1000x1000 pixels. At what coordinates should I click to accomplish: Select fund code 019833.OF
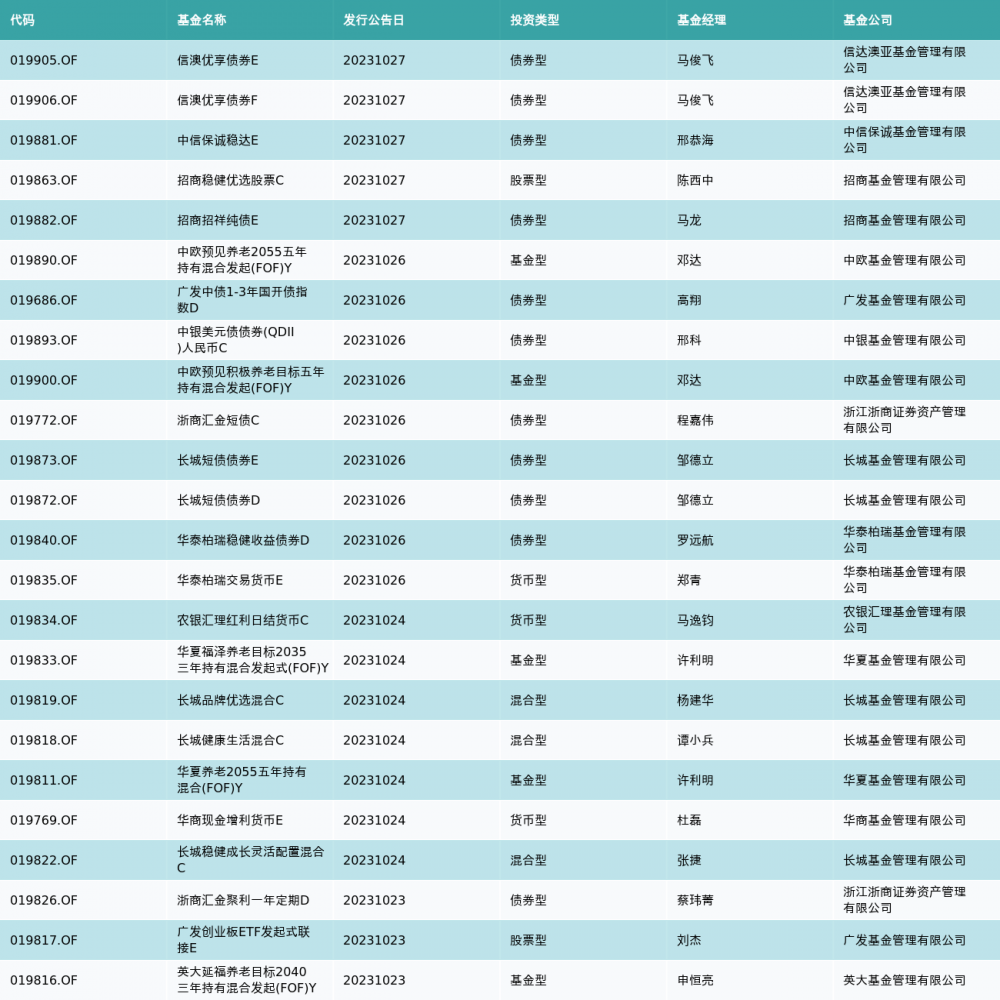[x=43, y=660]
